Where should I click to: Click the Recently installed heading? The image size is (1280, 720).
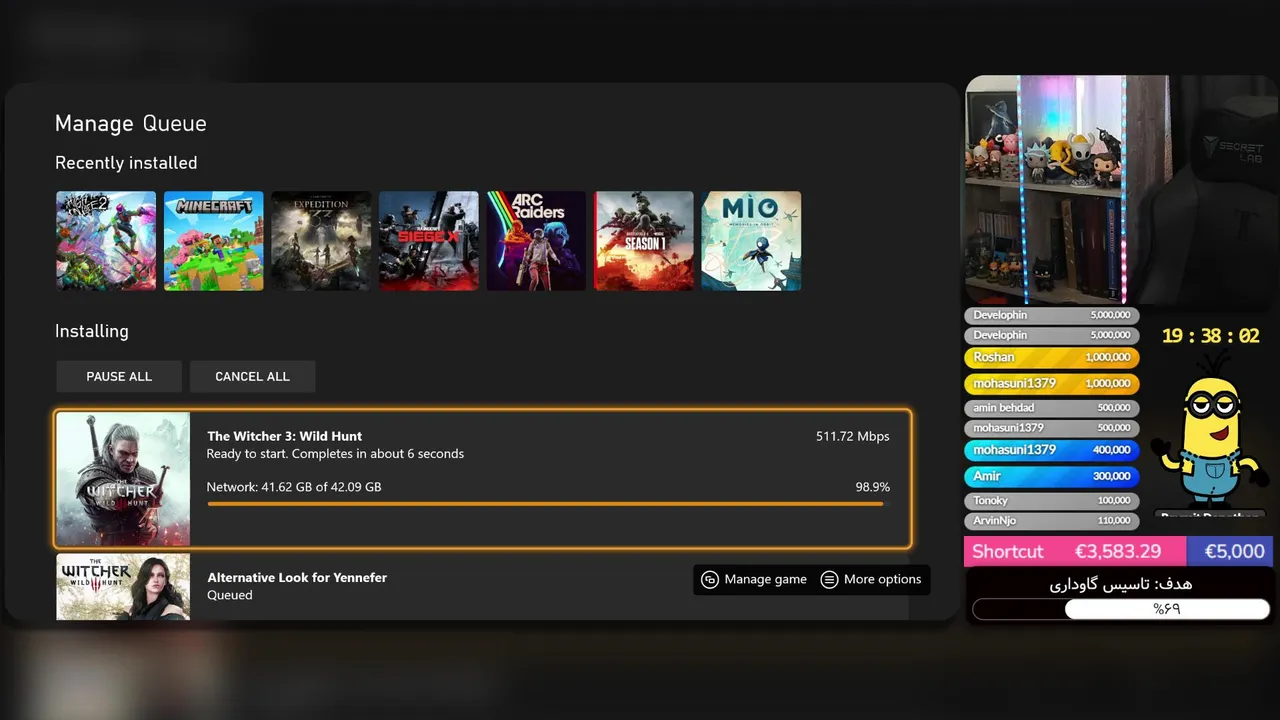[126, 163]
